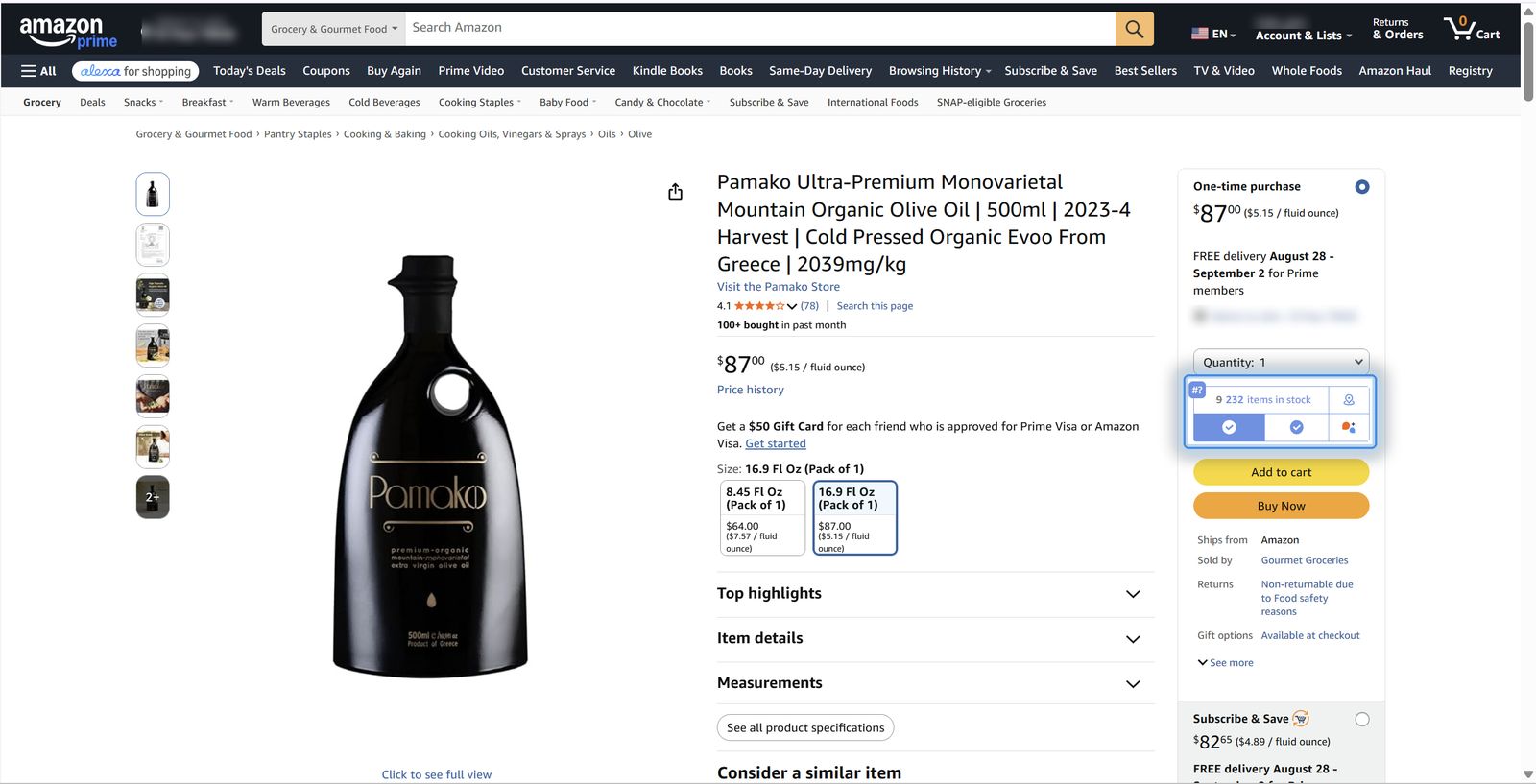Open the Price history link
The image size is (1536, 784).
[750, 390]
